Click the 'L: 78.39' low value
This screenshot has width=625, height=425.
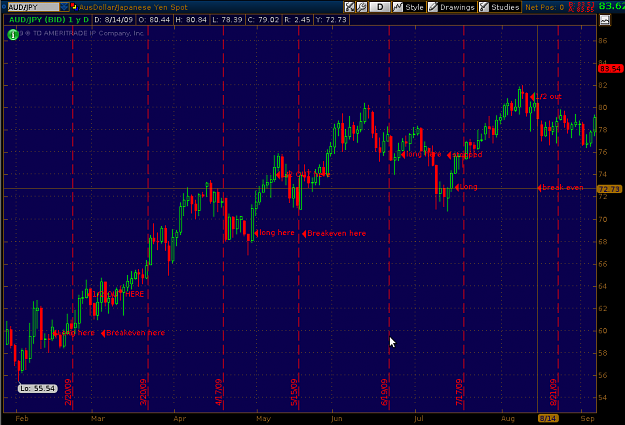[228, 20]
